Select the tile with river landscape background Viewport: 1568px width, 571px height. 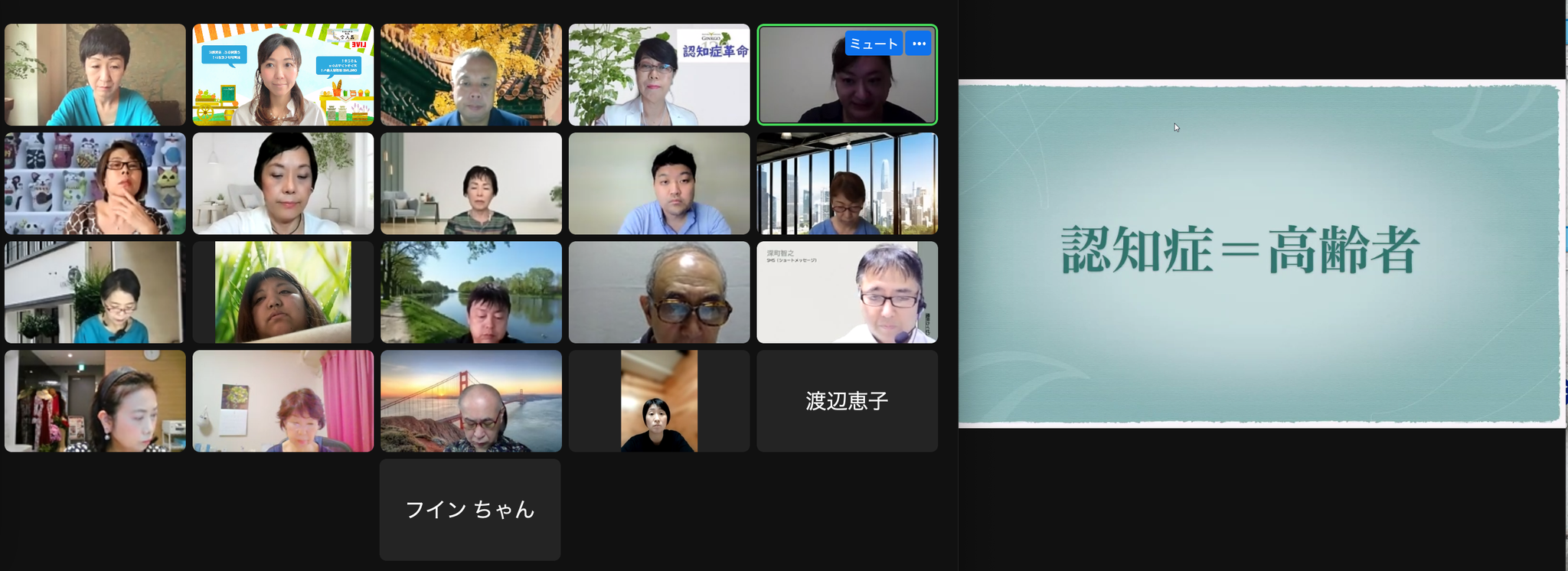pyautogui.click(x=471, y=292)
